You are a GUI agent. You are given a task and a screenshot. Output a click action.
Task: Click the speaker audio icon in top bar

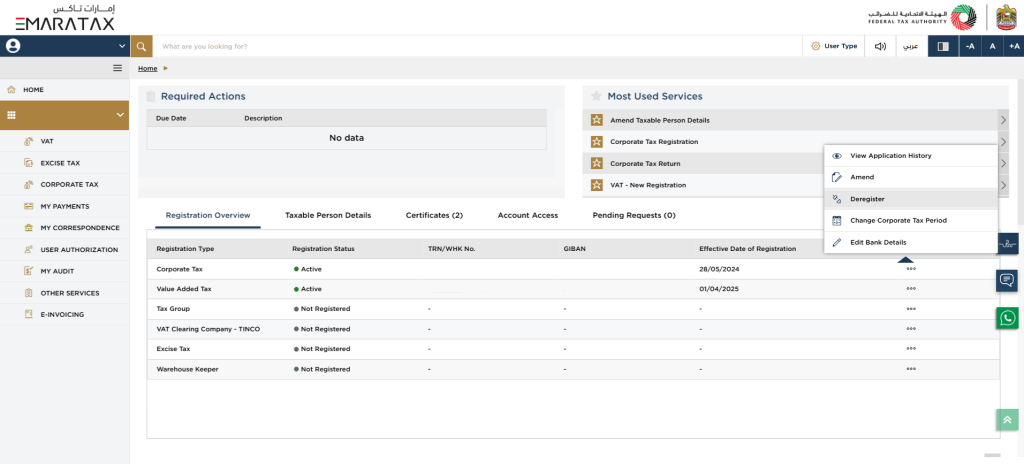tap(880, 46)
